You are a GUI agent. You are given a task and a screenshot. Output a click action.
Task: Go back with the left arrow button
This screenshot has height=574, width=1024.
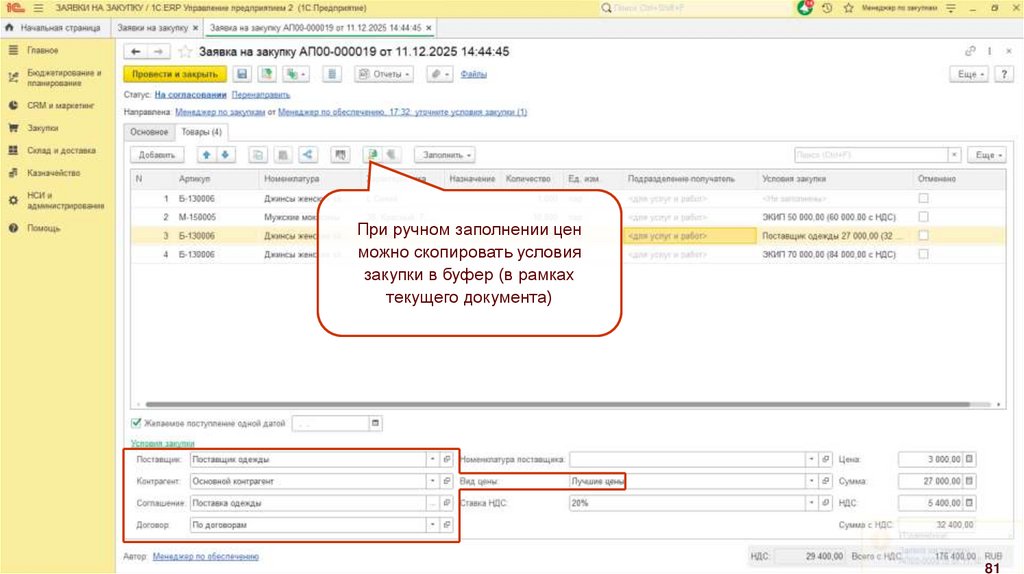click(135, 52)
